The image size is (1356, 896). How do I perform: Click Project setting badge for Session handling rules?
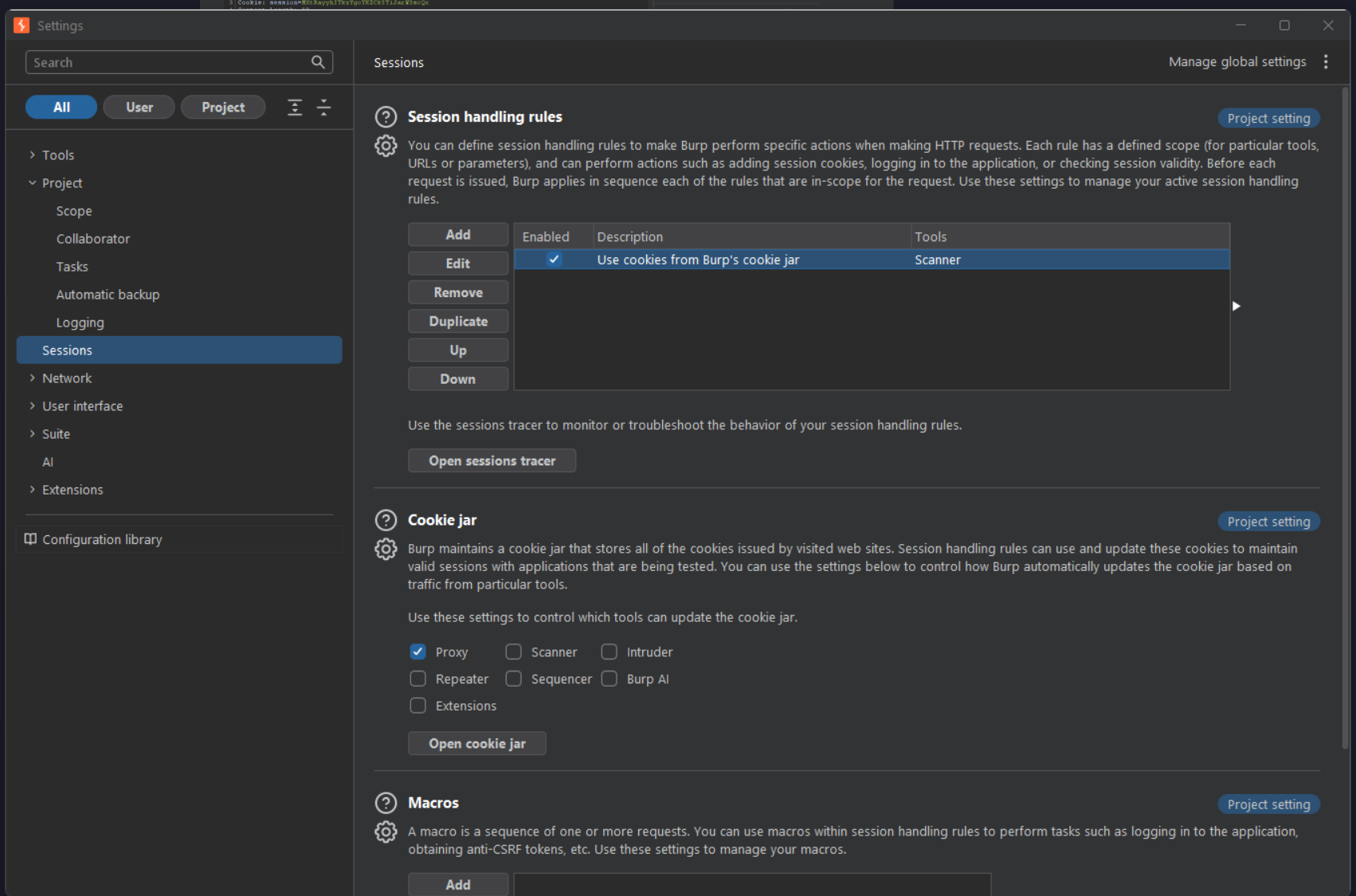1268,119
